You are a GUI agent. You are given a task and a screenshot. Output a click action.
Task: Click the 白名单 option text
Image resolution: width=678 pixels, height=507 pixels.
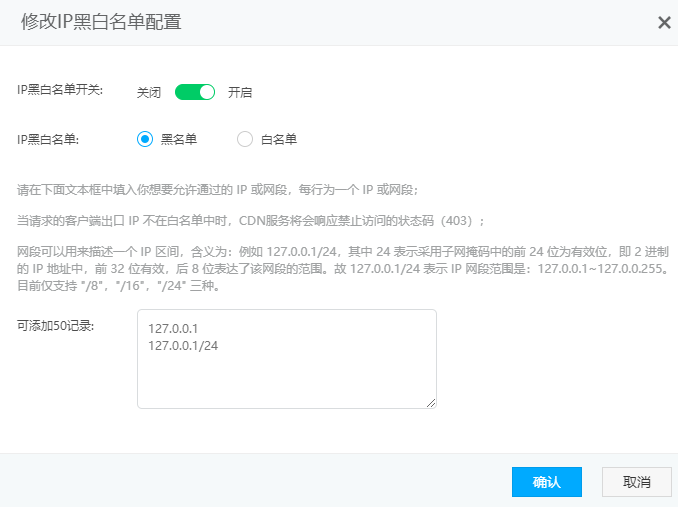pos(279,140)
